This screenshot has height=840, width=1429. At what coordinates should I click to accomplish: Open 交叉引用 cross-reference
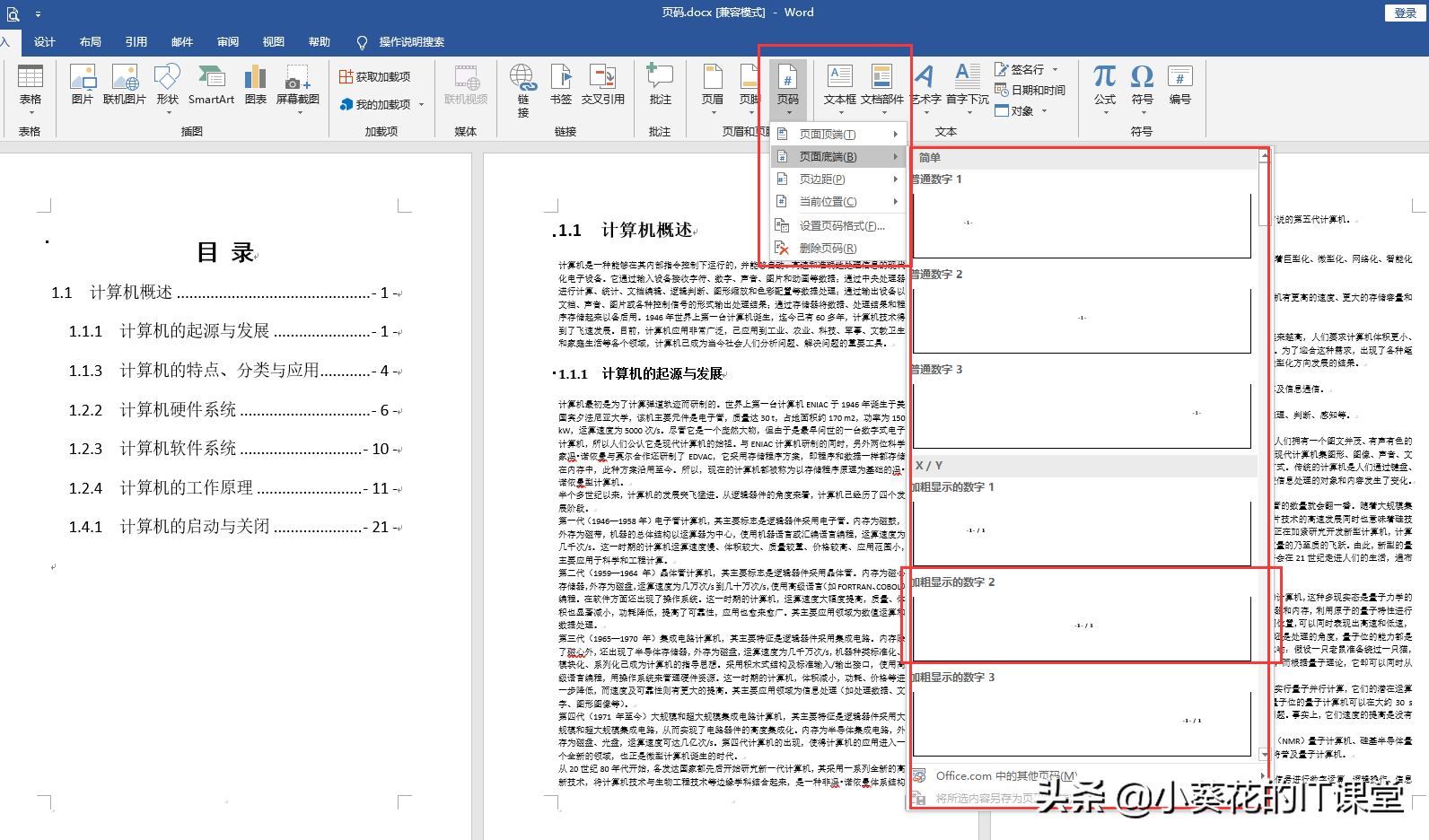coord(602,85)
